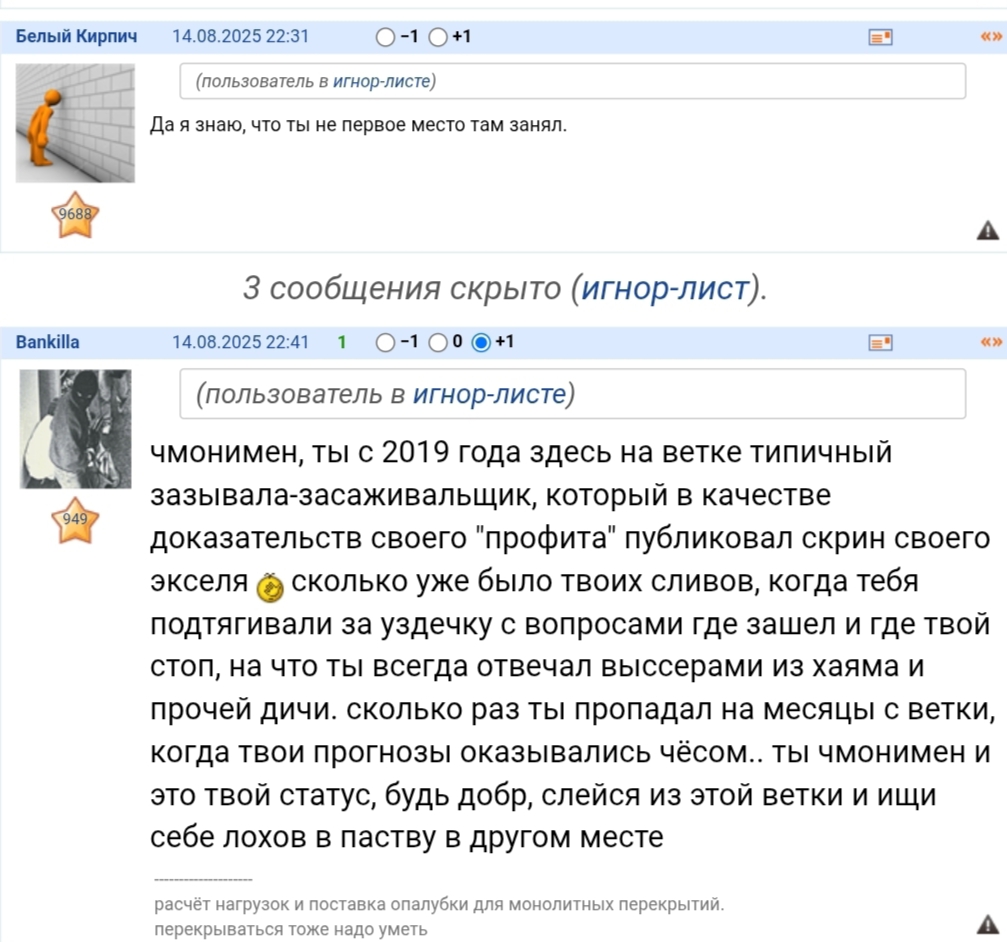
Task: Open игнор-лист link in hidden messages notice
Action: (665, 288)
